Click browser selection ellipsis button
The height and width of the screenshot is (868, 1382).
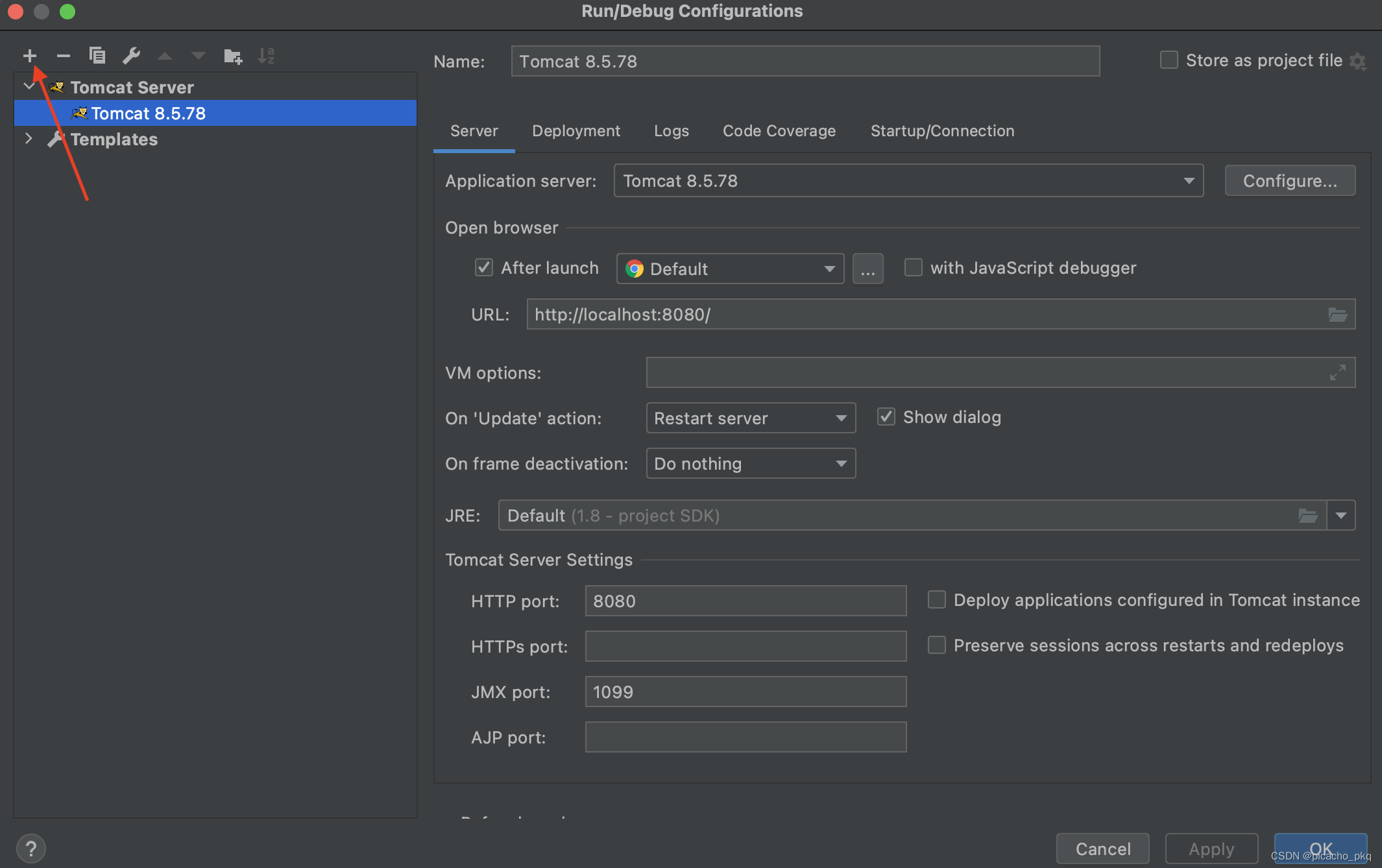(x=867, y=269)
